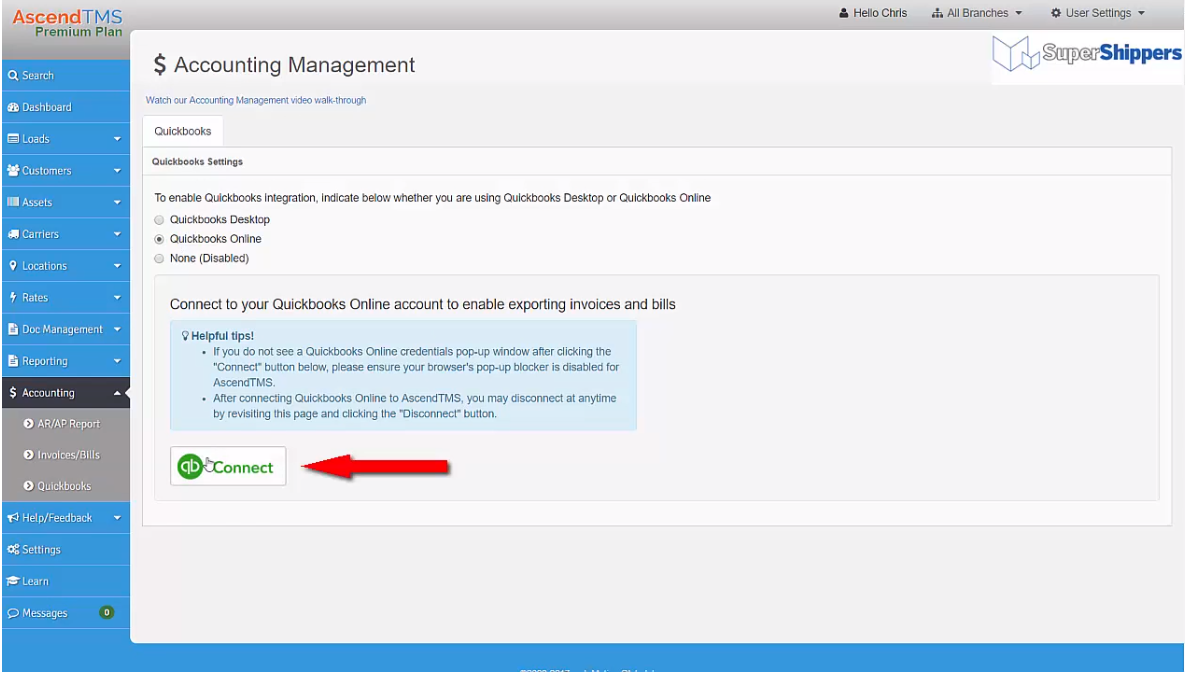Open the Learn menu item
The height and width of the screenshot is (673, 1185).
tap(66, 582)
